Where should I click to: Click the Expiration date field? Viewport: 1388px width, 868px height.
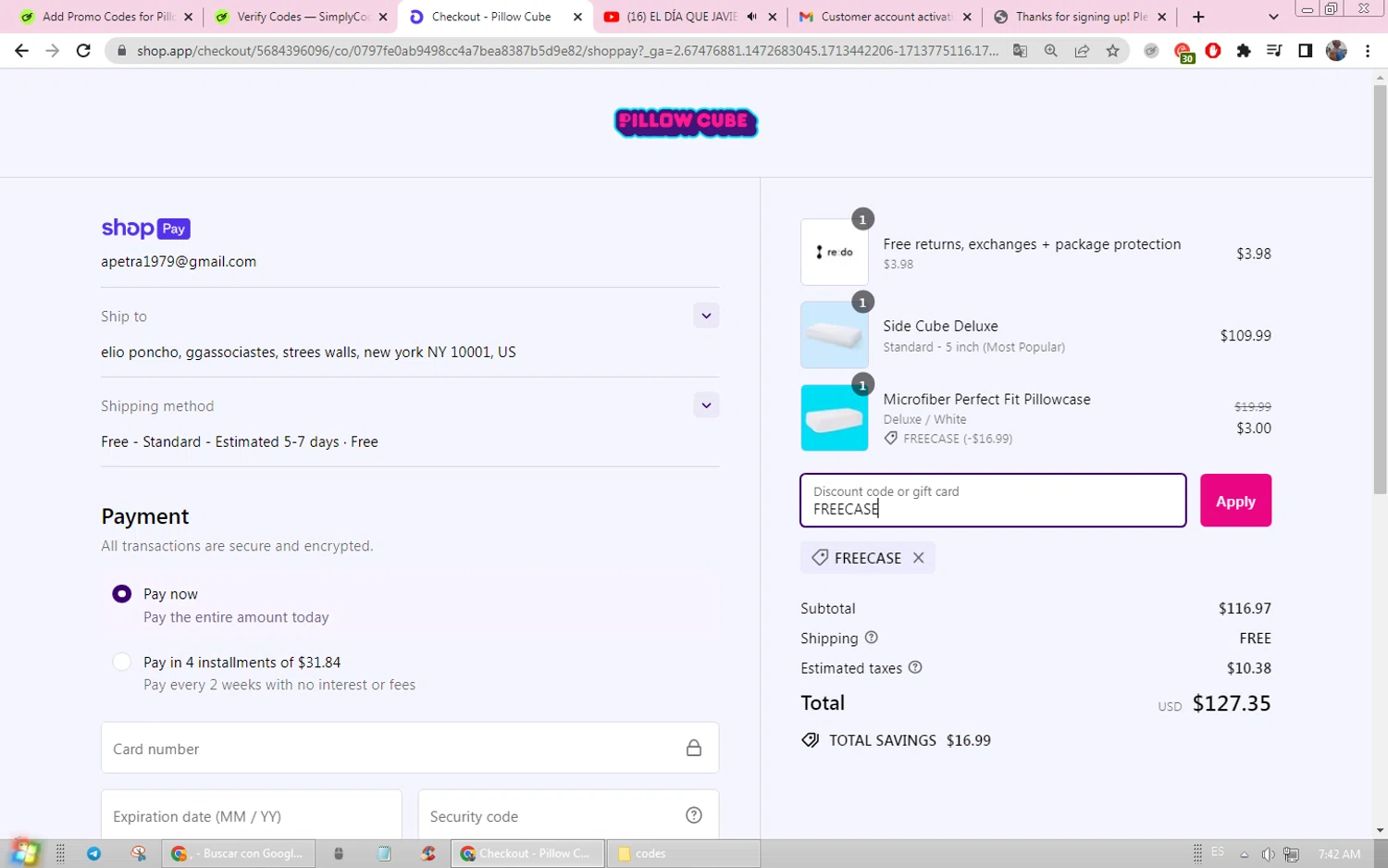point(251,815)
